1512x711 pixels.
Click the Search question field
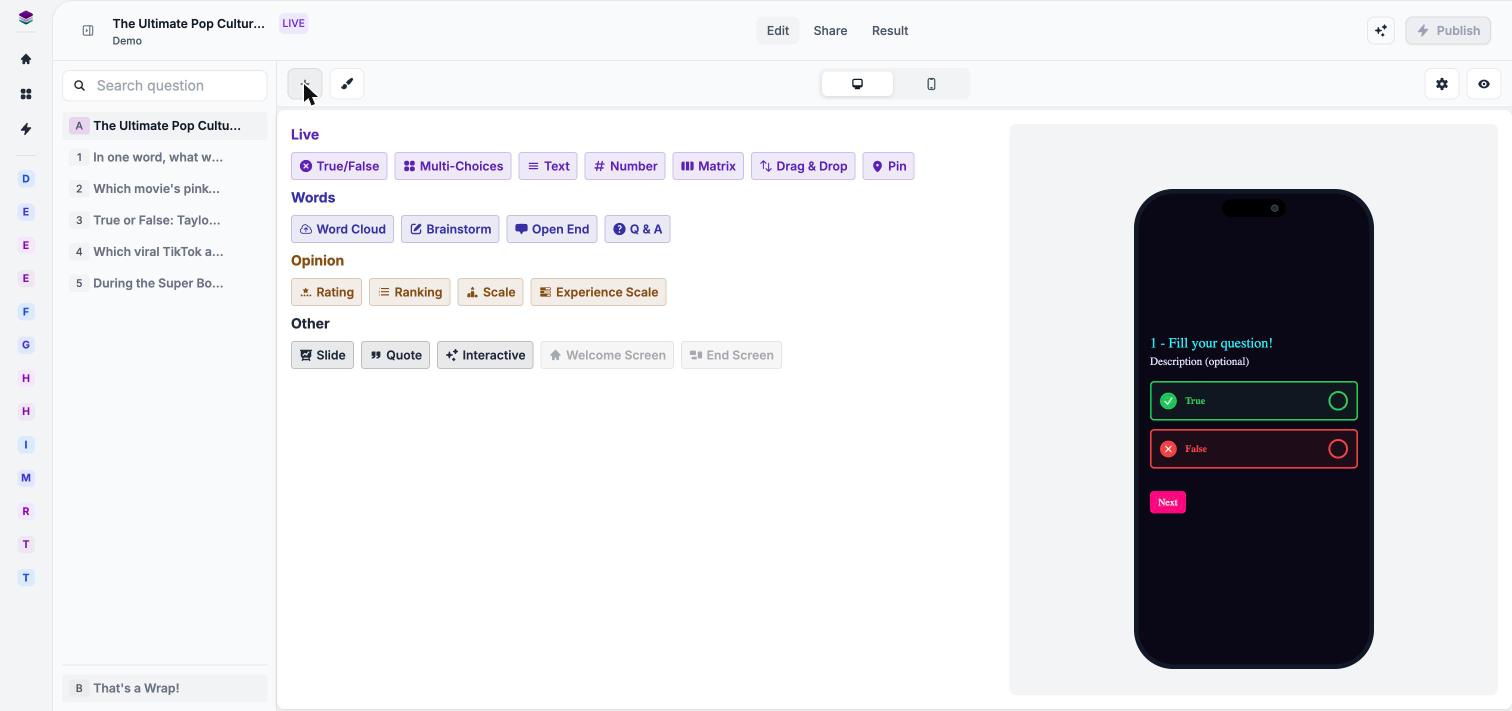click(165, 86)
